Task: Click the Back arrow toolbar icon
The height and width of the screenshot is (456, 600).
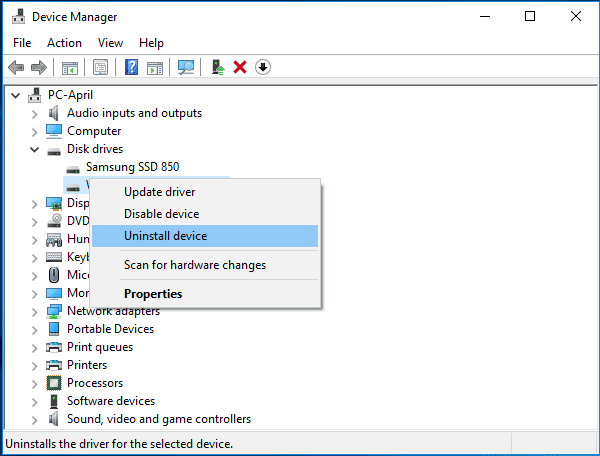Action: [16, 68]
